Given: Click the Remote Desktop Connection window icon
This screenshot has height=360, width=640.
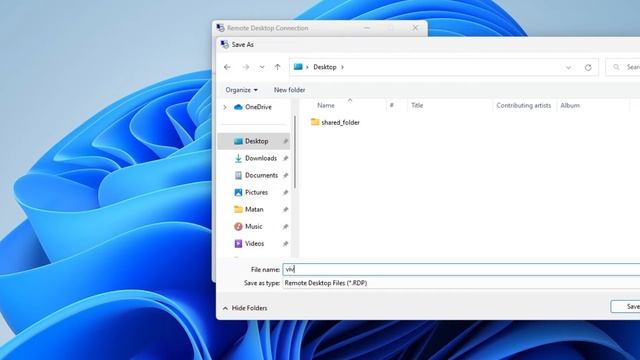Looking at the screenshot, I should pos(220,28).
